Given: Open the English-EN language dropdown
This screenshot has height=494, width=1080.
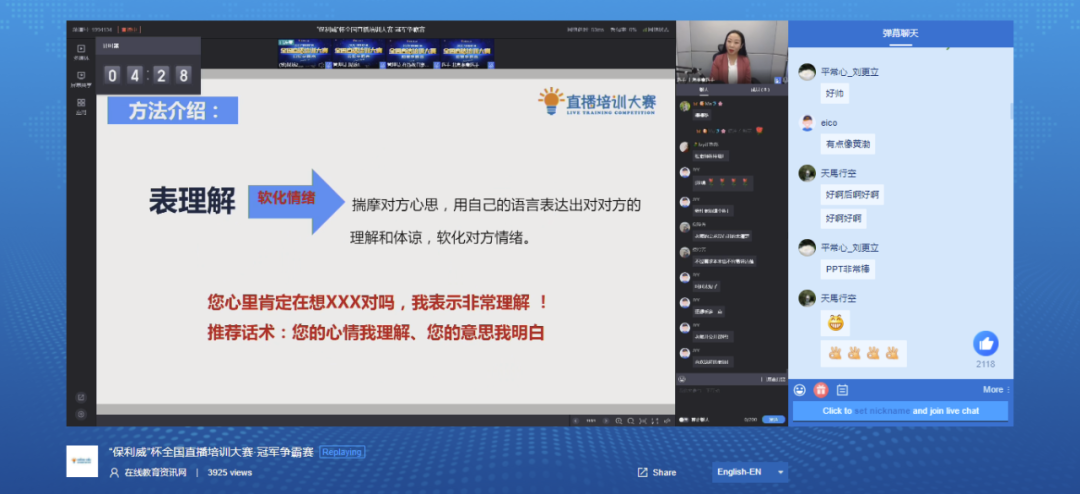Looking at the screenshot, I should 750,472.
